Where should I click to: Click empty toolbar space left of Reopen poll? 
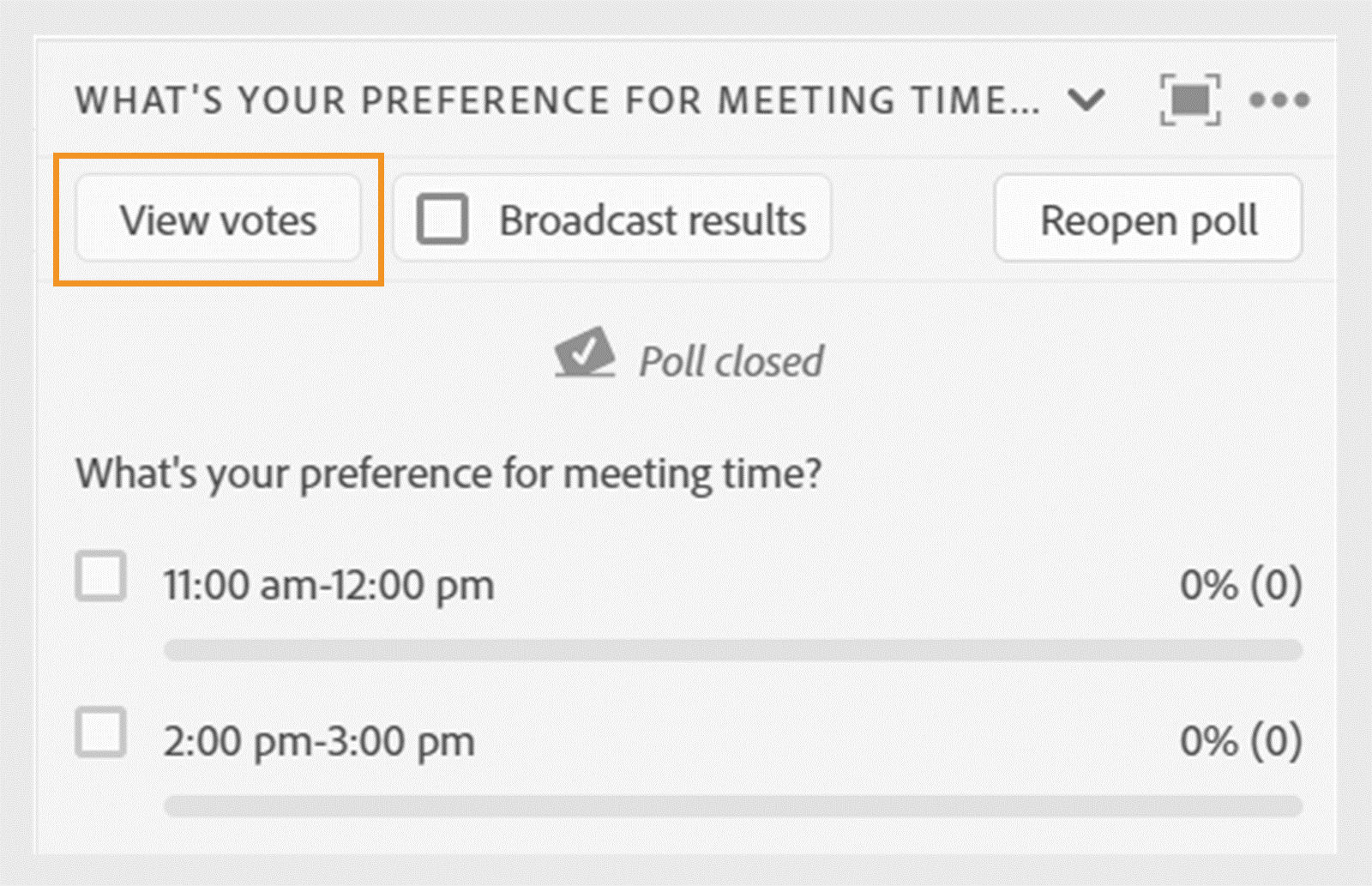click(x=912, y=220)
